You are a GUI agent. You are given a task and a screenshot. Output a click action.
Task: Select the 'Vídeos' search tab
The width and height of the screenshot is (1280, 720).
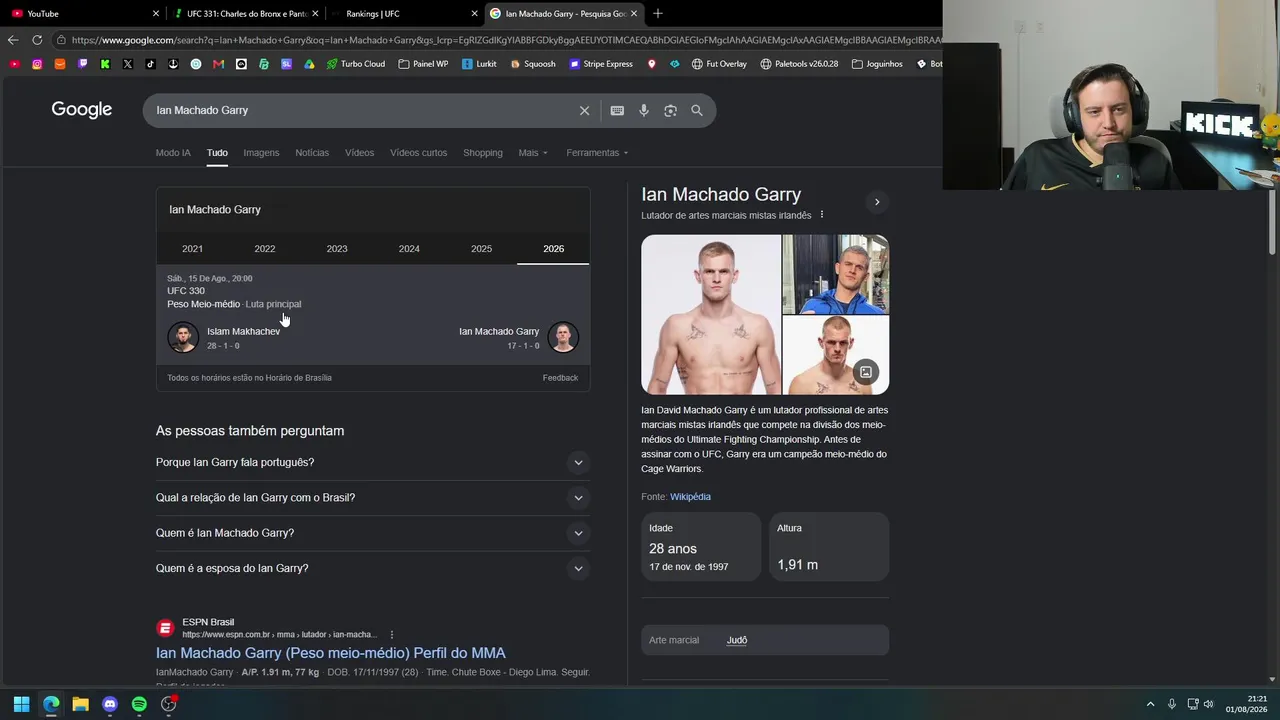pyautogui.click(x=360, y=153)
